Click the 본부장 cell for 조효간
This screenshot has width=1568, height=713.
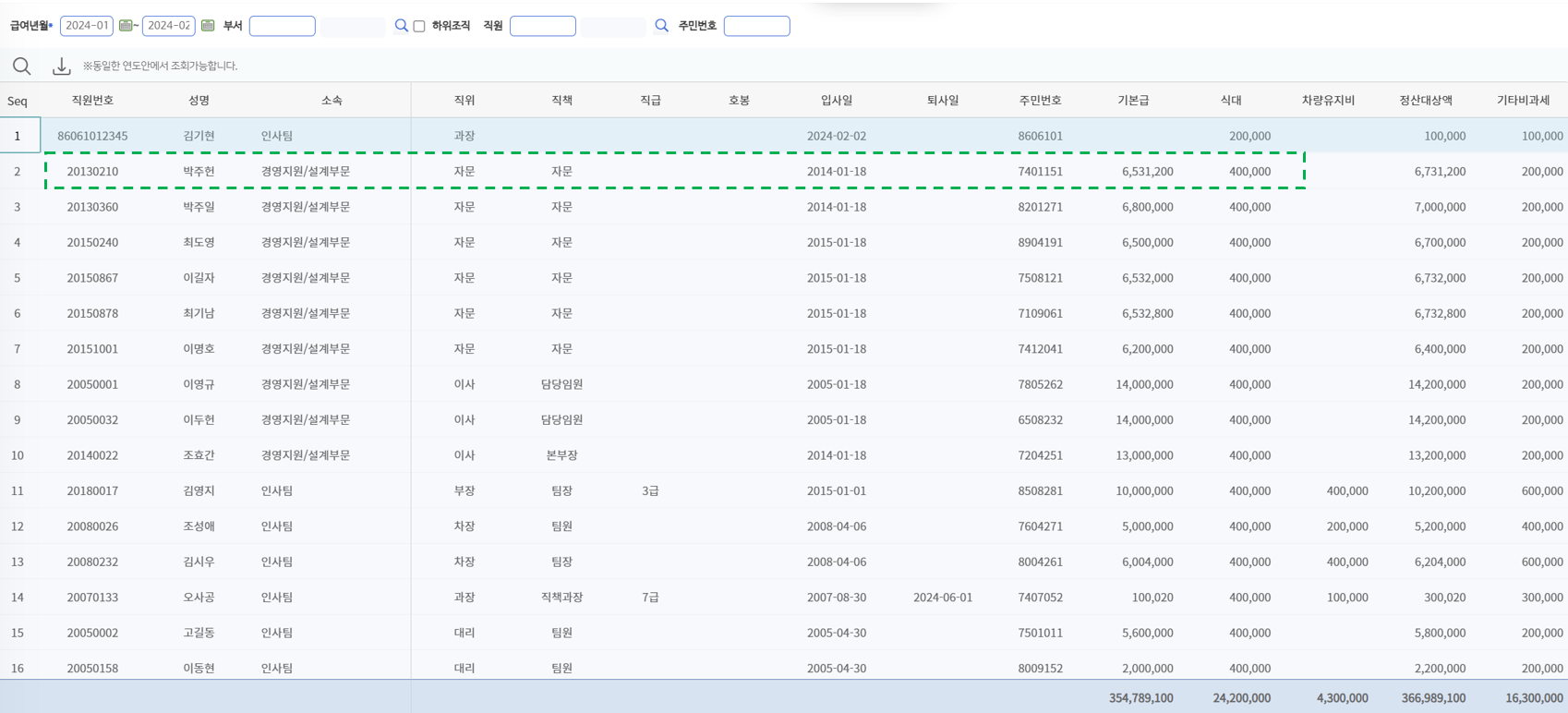tap(561, 455)
